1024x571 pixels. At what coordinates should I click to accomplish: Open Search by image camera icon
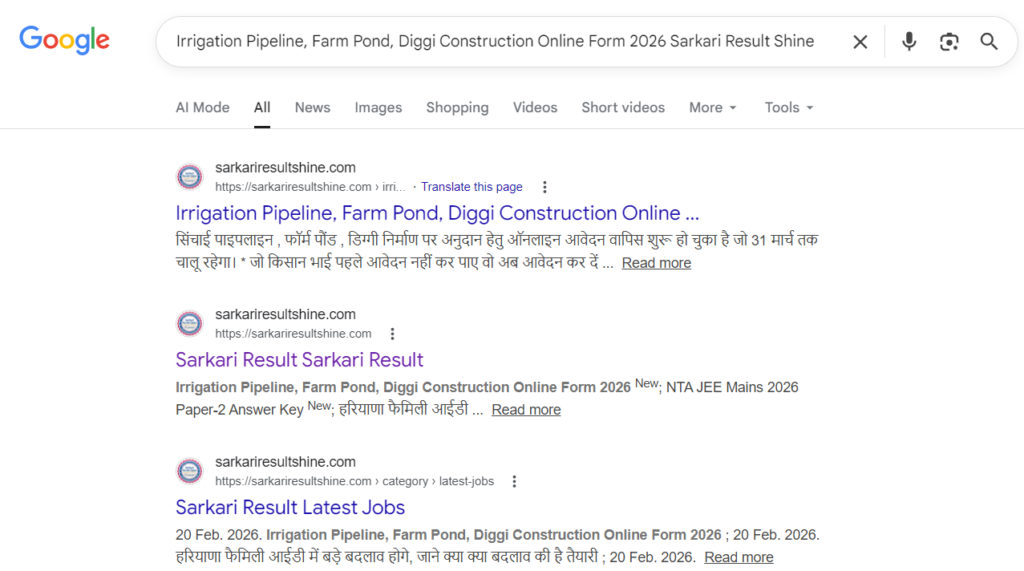click(x=949, y=41)
